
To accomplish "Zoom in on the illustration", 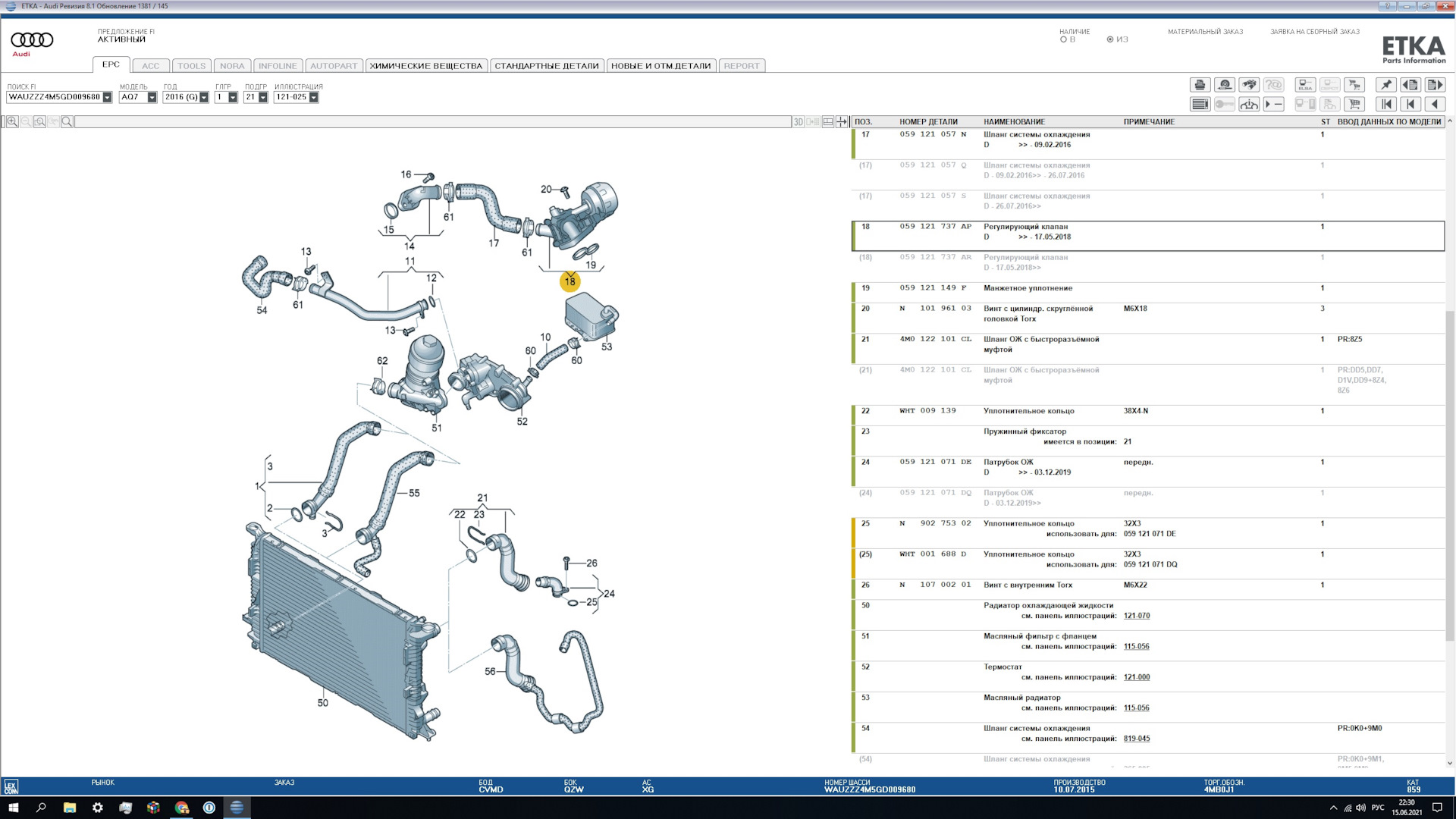I will pyautogui.click(x=12, y=122).
